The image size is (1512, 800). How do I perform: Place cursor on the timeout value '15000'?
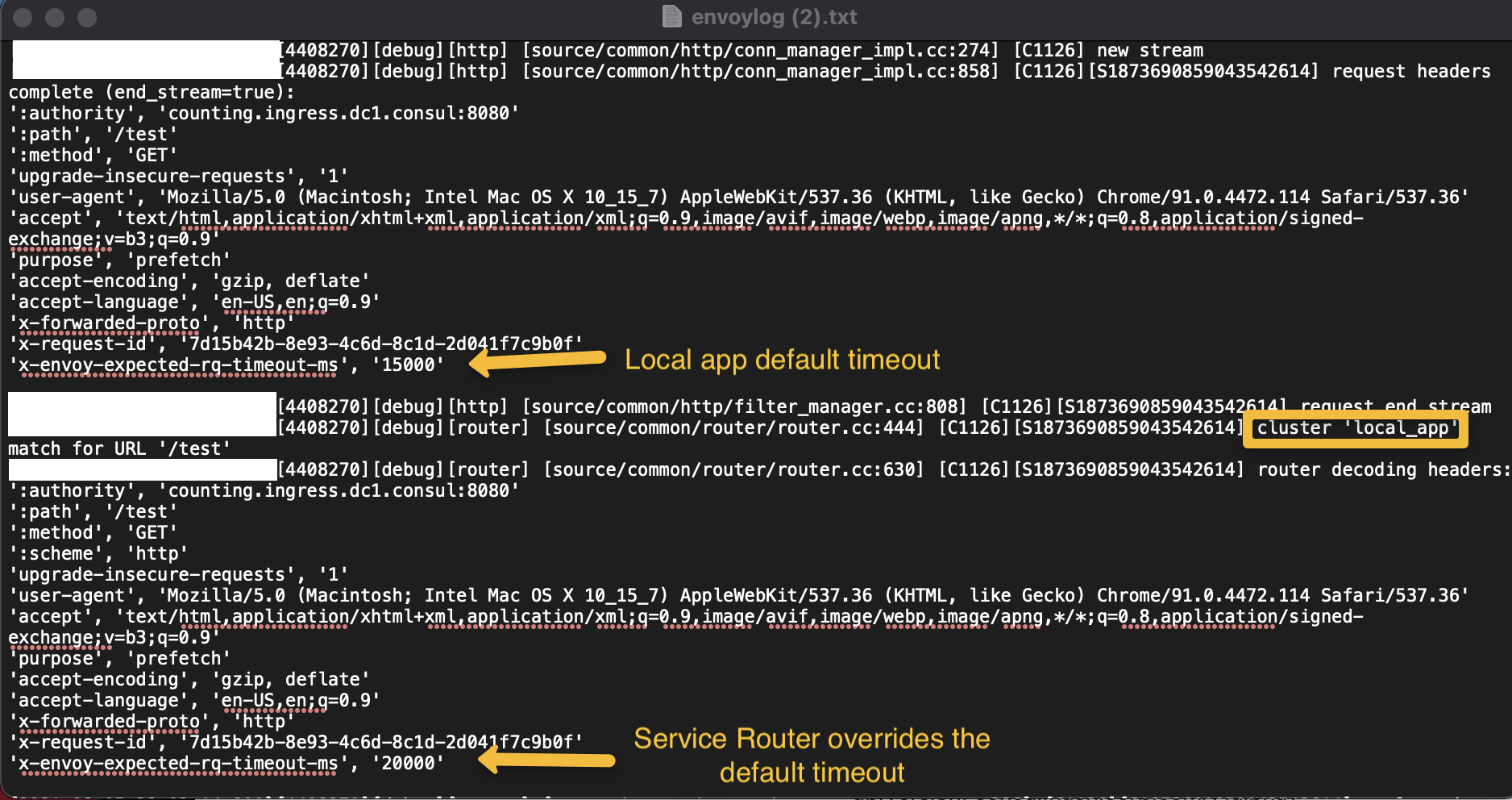click(408, 365)
